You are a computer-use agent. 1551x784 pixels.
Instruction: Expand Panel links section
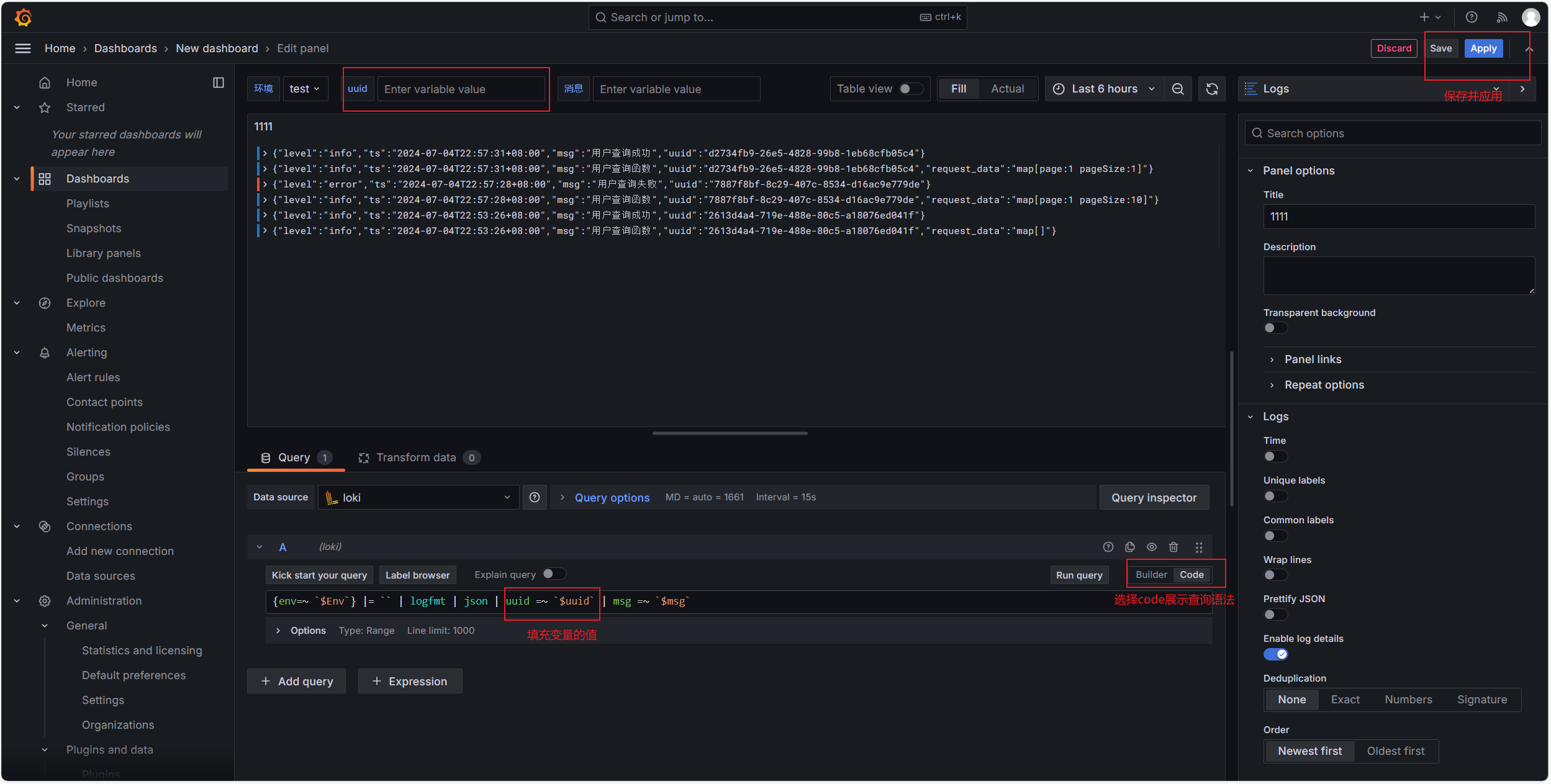(x=1313, y=359)
